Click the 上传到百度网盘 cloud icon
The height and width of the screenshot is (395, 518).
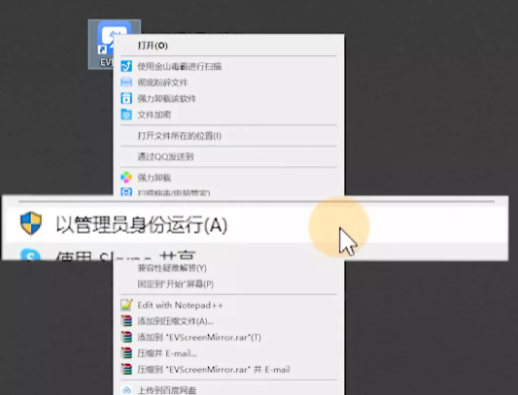[x=126, y=390]
